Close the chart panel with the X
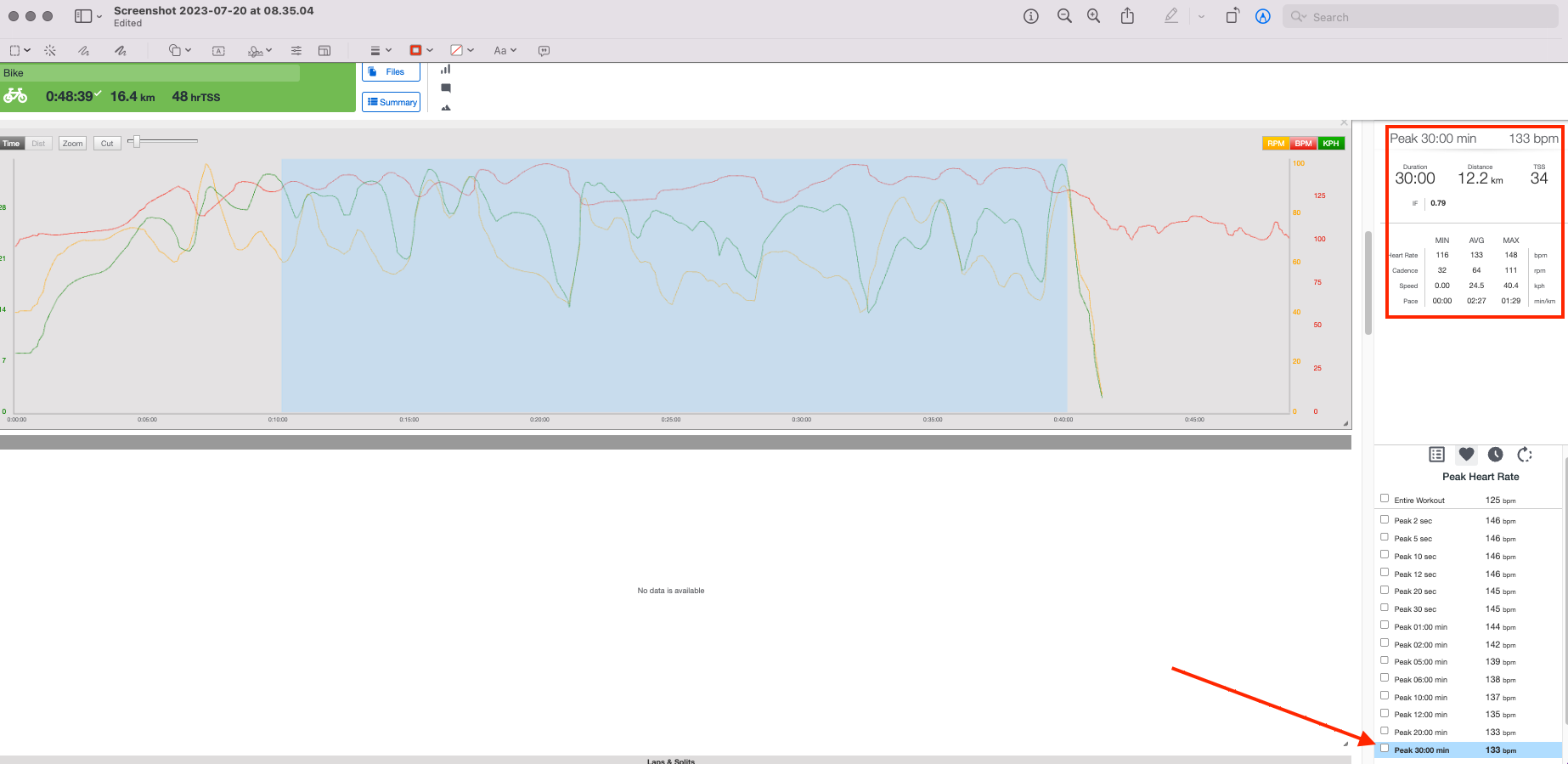 tap(1344, 123)
